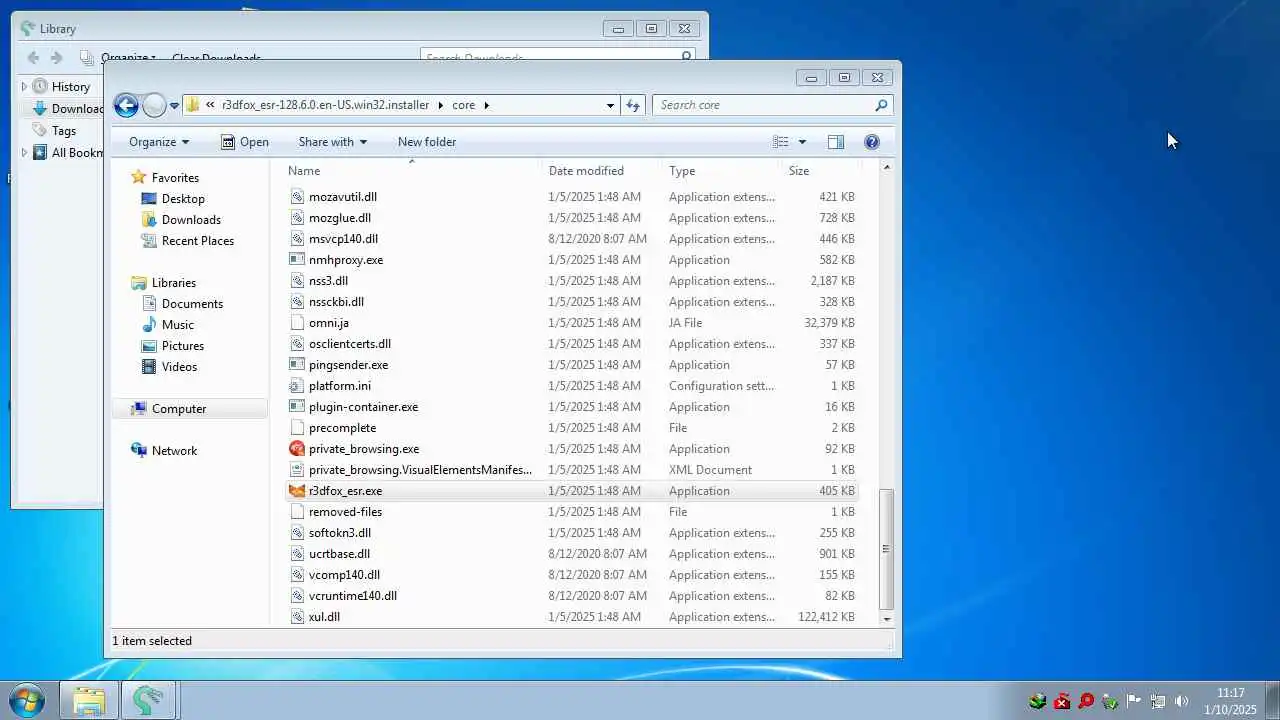This screenshot has width=1280, height=720.
Task: Click the Forward navigation arrow in Explorer
Action: pos(154,105)
